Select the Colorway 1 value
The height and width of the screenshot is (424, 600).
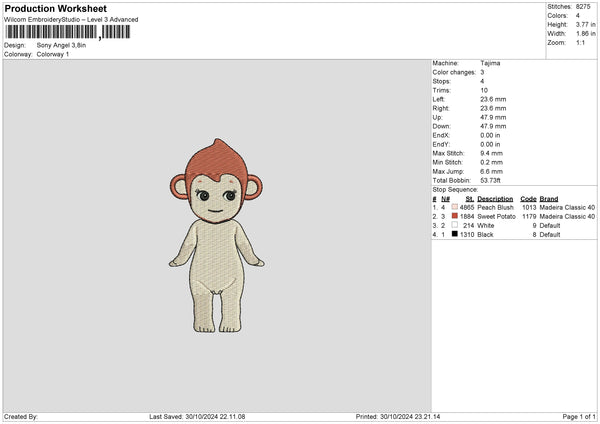[55, 54]
